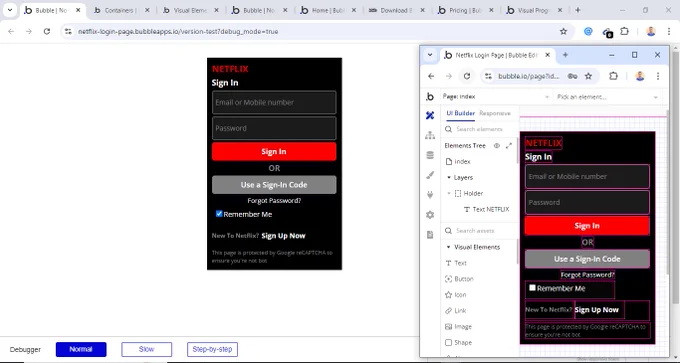Uncheck Remember Me in the preview page
680x363 pixels.
[x=219, y=213]
